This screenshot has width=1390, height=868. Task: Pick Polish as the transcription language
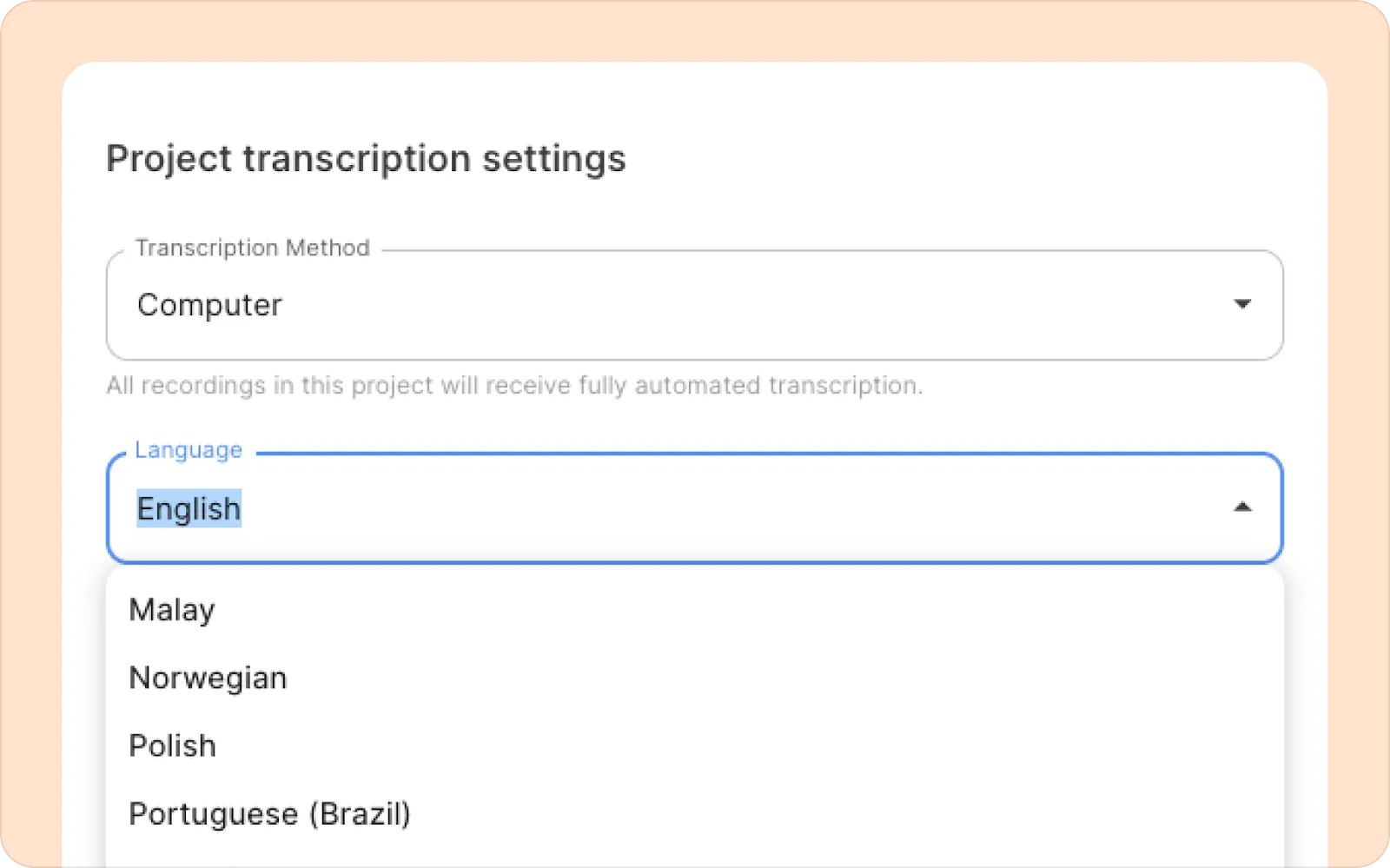click(x=172, y=745)
